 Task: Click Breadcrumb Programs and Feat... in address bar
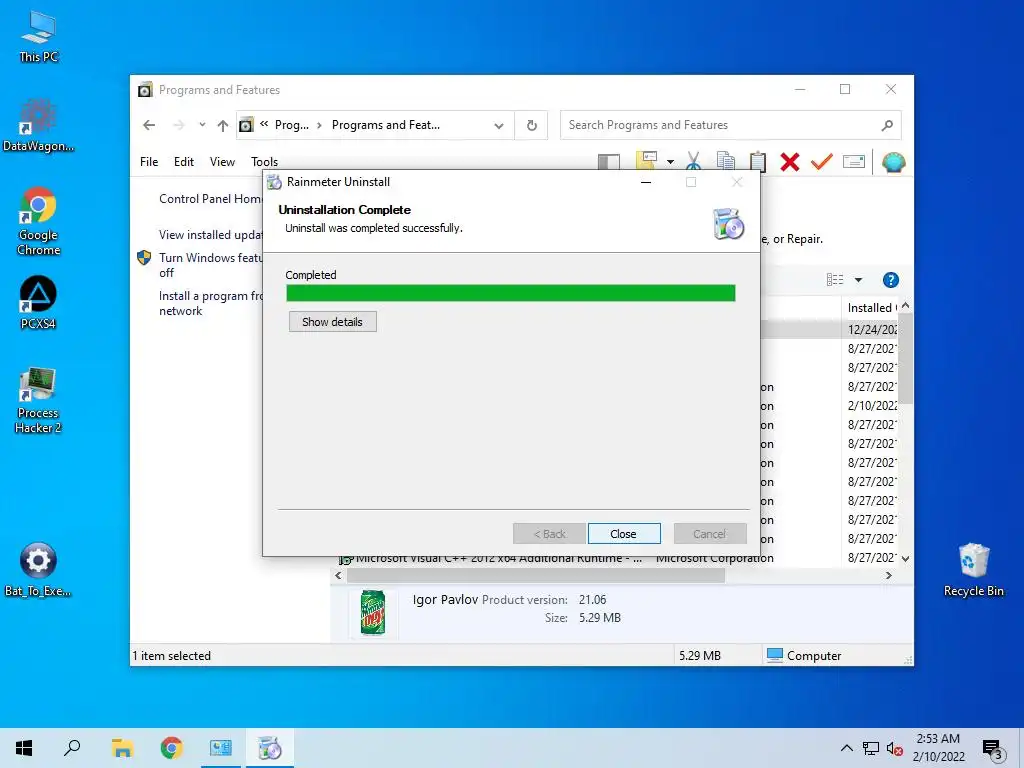[386, 125]
